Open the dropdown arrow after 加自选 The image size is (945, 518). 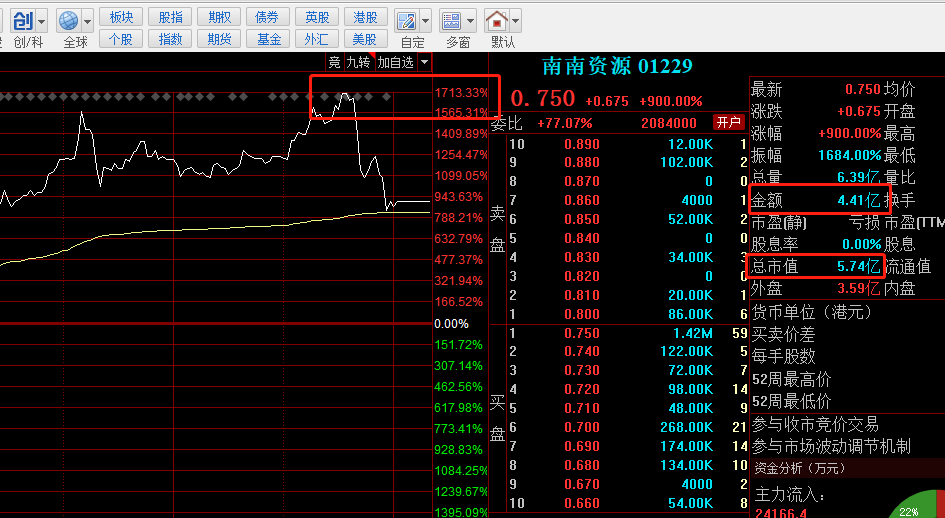click(424, 62)
